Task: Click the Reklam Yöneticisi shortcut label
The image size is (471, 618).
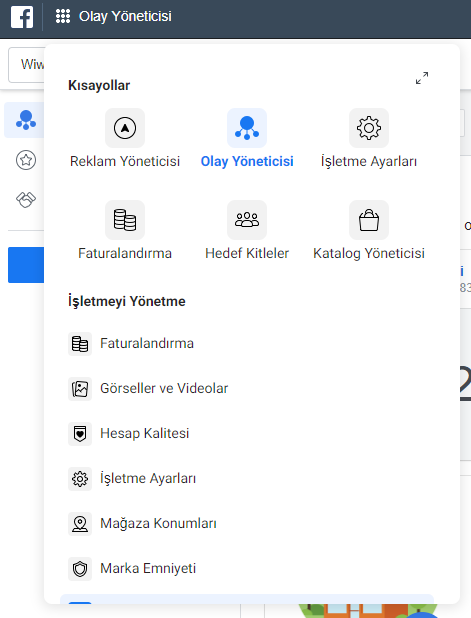Action: 125,161
